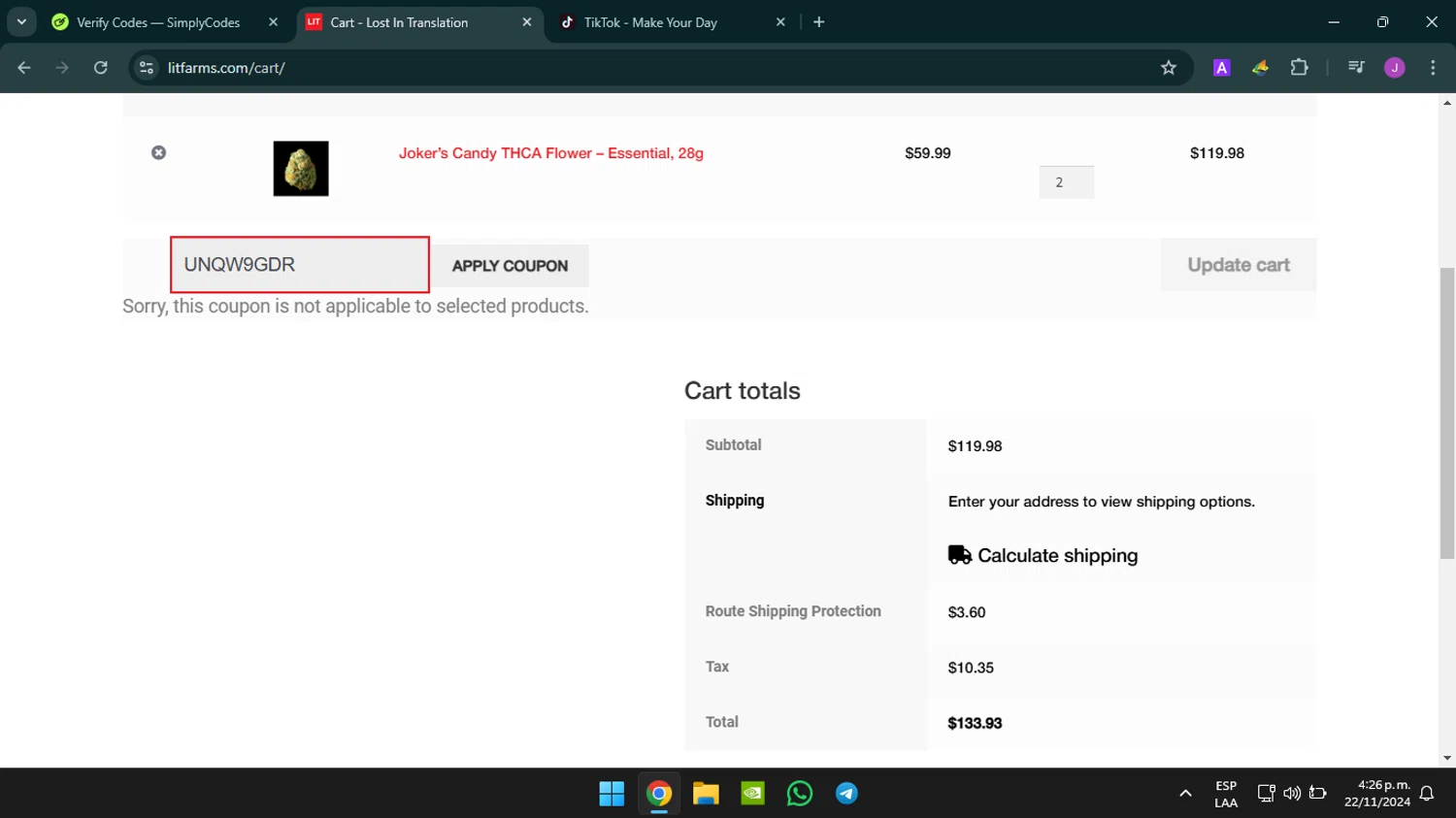Open Joker's Candy THCA Flower product link

coord(551,153)
